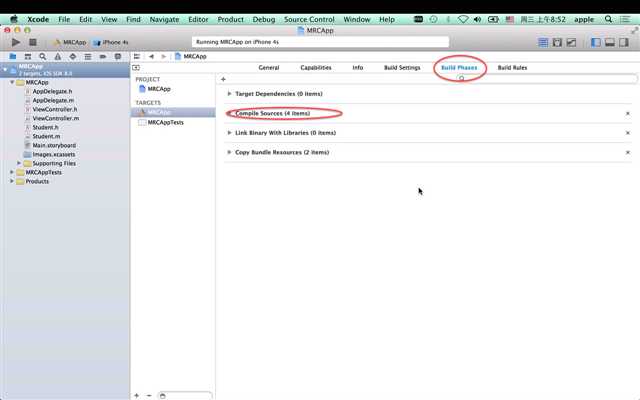Delete the selected target with minus

click(149, 396)
